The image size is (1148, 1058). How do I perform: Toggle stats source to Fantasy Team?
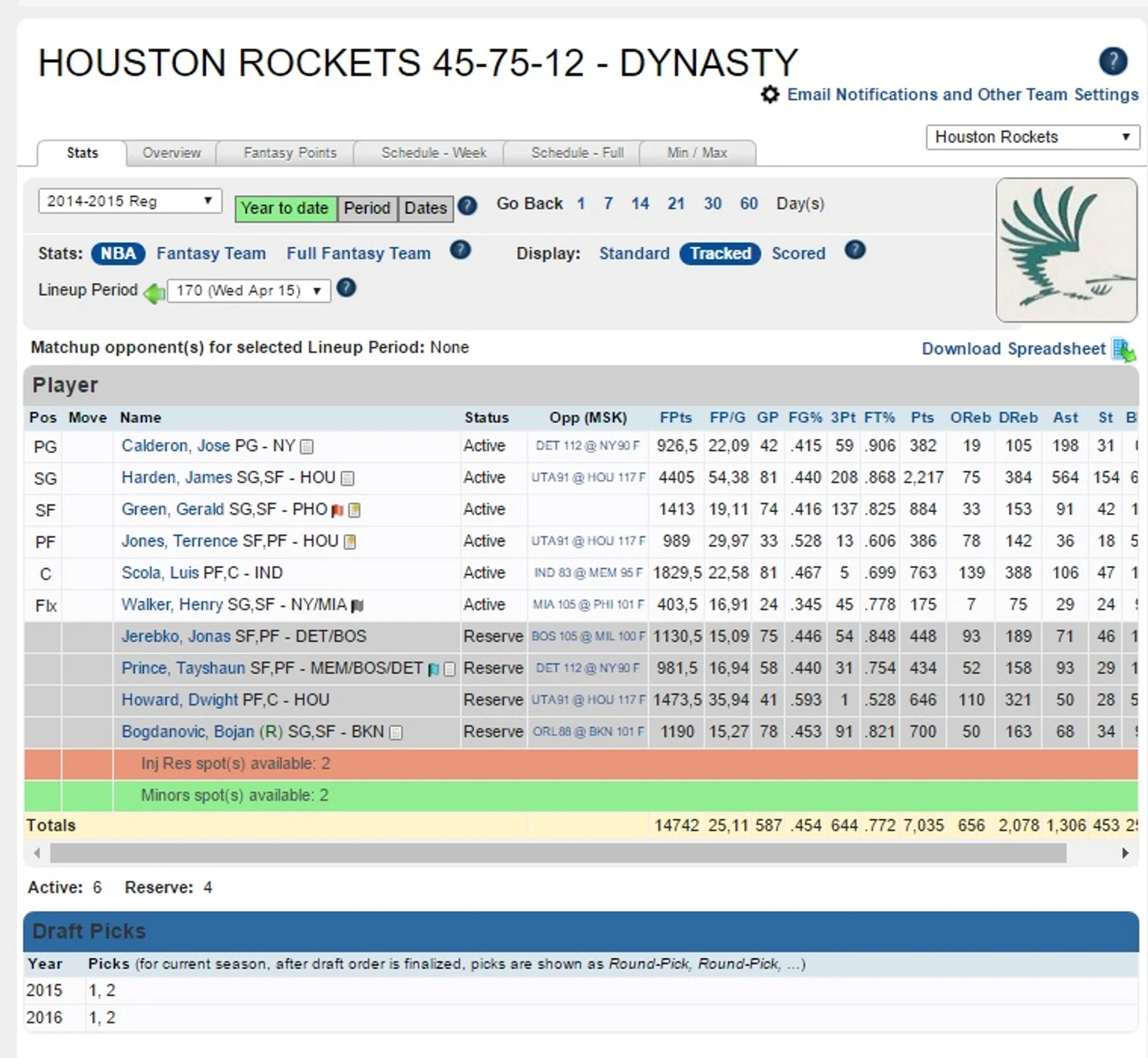pos(211,253)
